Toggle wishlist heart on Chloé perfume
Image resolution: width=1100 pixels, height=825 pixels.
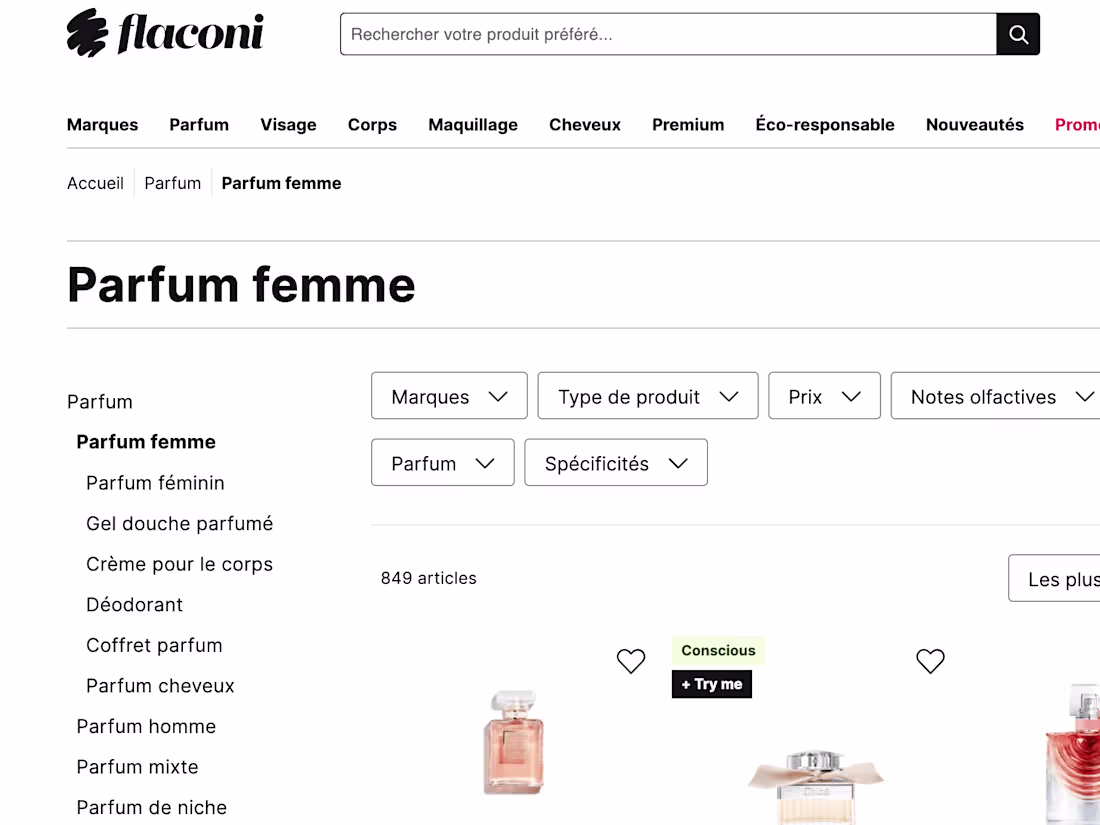click(930, 661)
